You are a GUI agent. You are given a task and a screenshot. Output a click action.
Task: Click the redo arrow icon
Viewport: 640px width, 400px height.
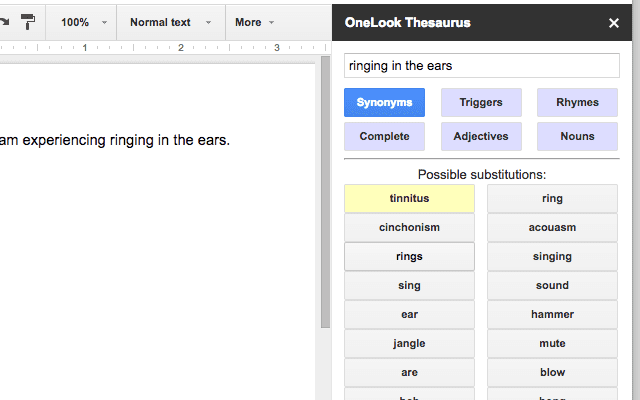[x=4, y=21]
